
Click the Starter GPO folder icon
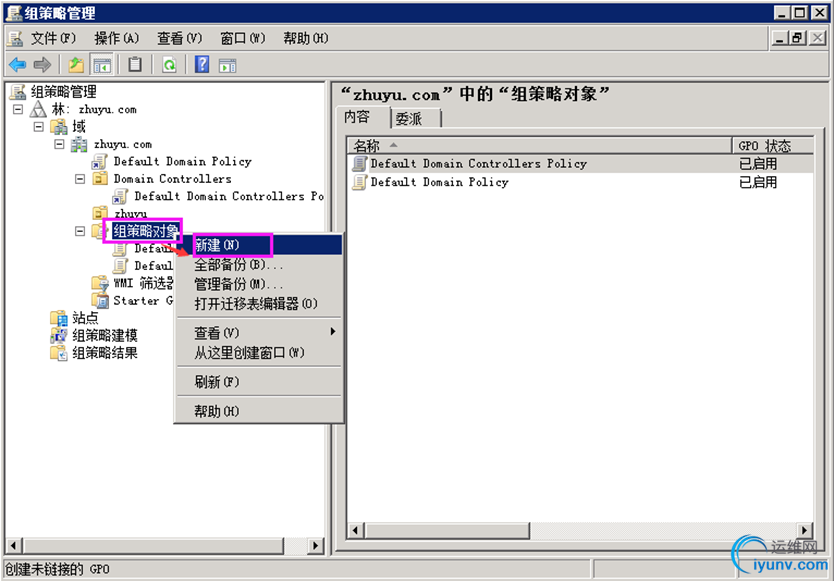click(x=100, y=301)
